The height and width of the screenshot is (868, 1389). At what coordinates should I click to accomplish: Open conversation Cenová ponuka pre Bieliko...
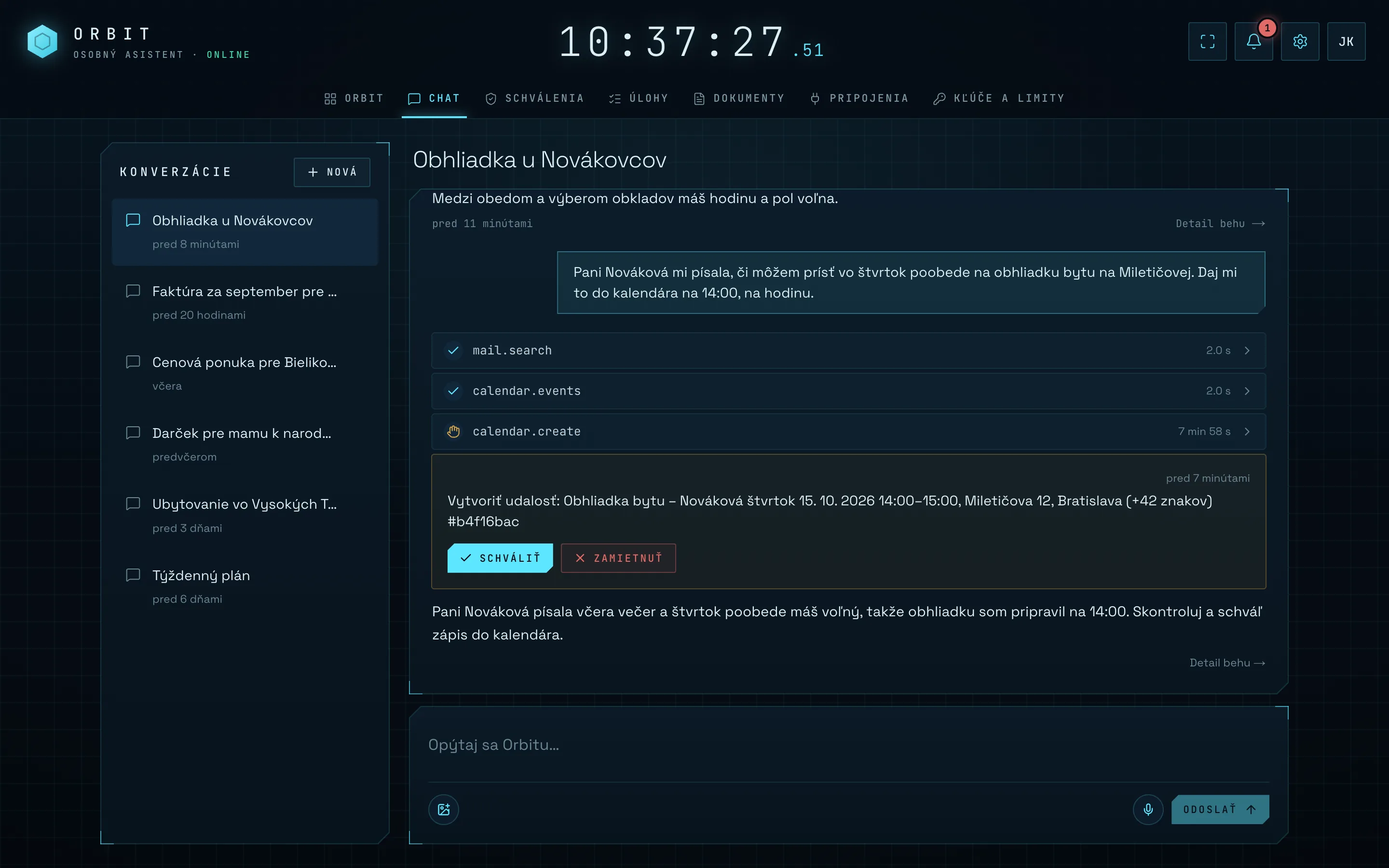point(245,373)
